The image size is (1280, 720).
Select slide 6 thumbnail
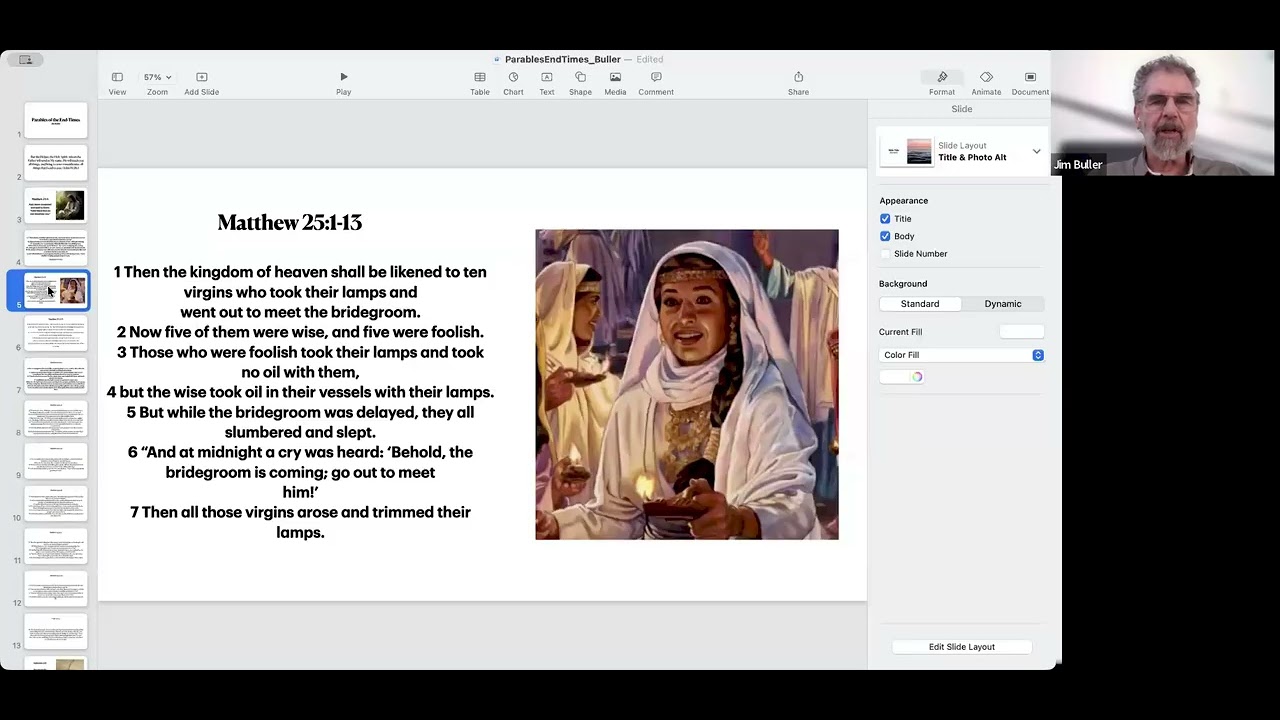coord(56,333)
